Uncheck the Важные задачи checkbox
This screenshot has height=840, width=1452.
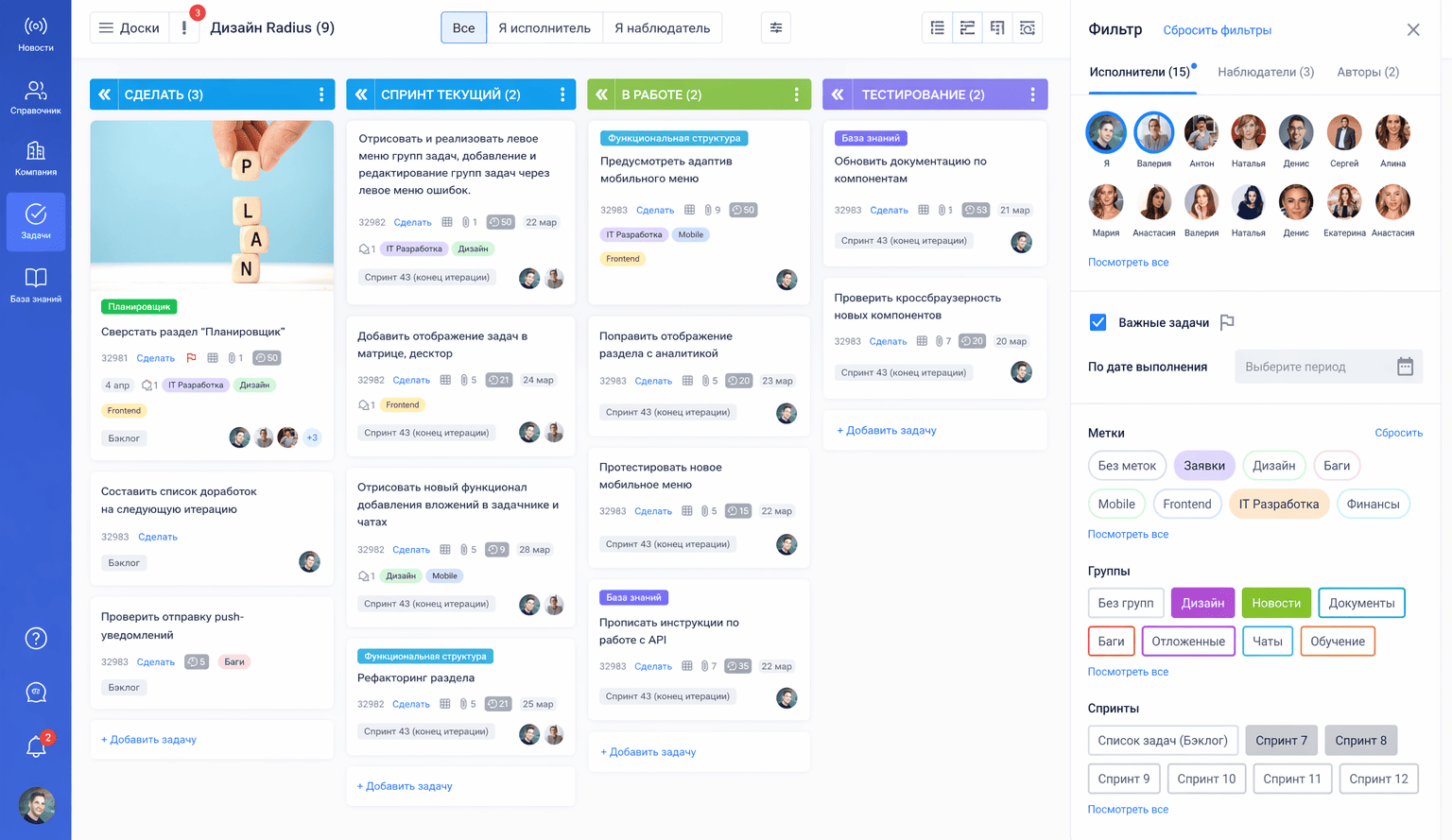1098,322
